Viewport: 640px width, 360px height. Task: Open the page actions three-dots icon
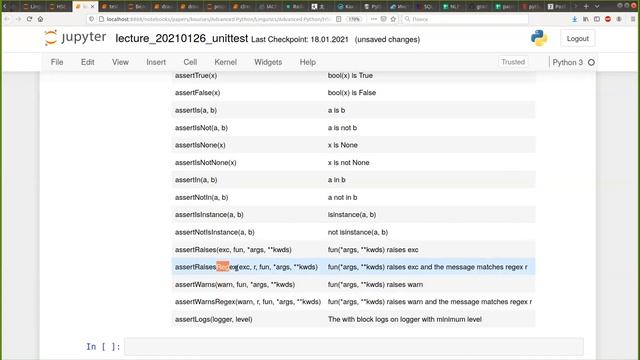point(374,19)
